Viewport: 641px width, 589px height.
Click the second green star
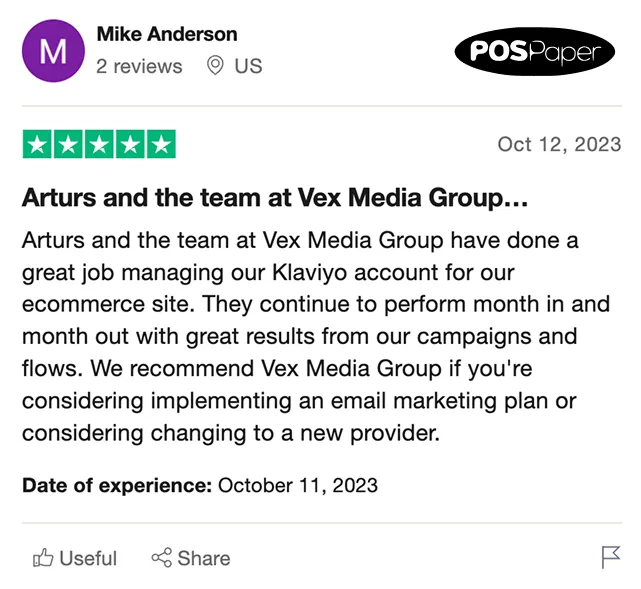[68, 144]
